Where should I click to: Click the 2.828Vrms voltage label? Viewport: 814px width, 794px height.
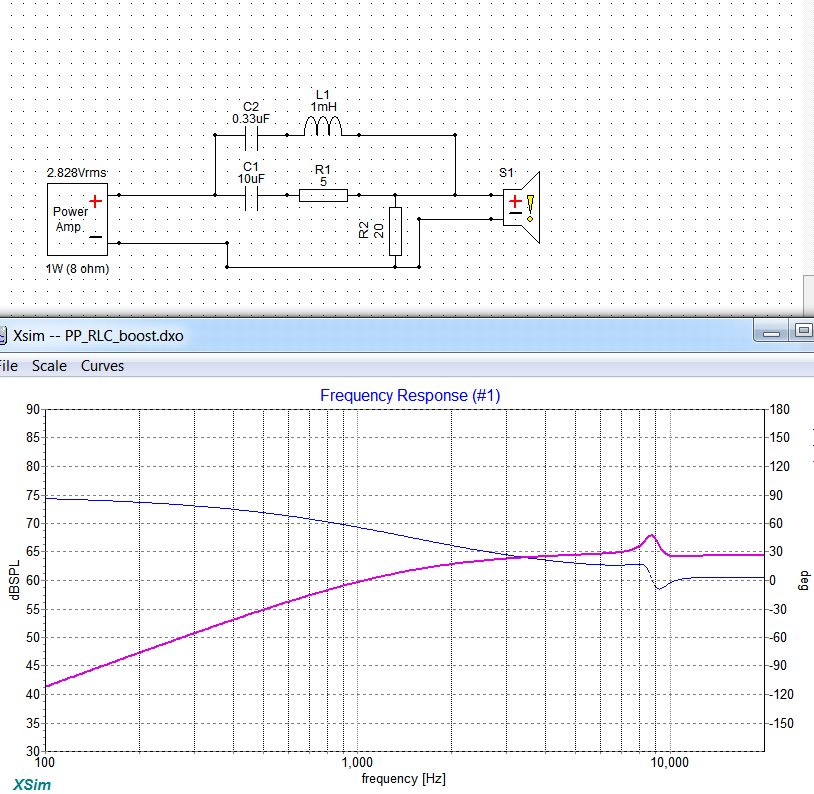coord(77,173)
